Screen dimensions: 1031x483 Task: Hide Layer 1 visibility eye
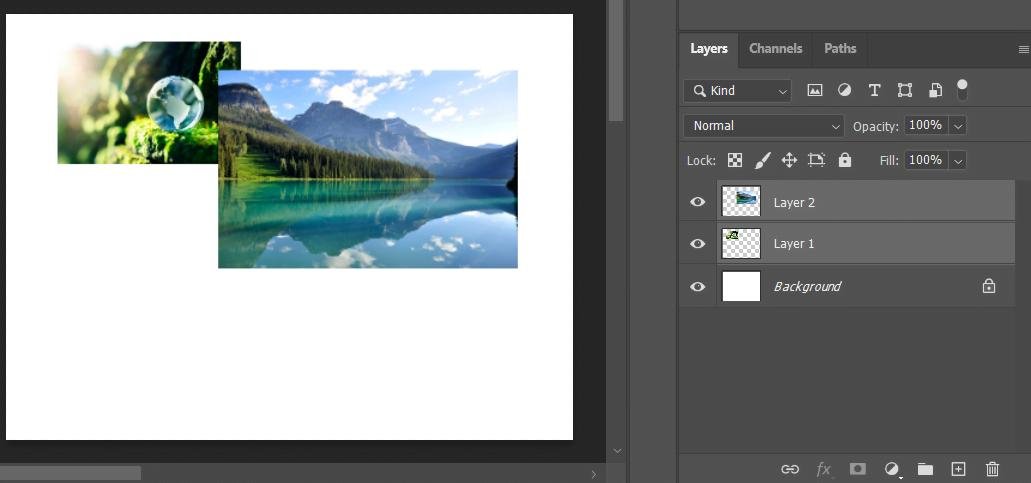pyautogui.click(x=698, y=243)
